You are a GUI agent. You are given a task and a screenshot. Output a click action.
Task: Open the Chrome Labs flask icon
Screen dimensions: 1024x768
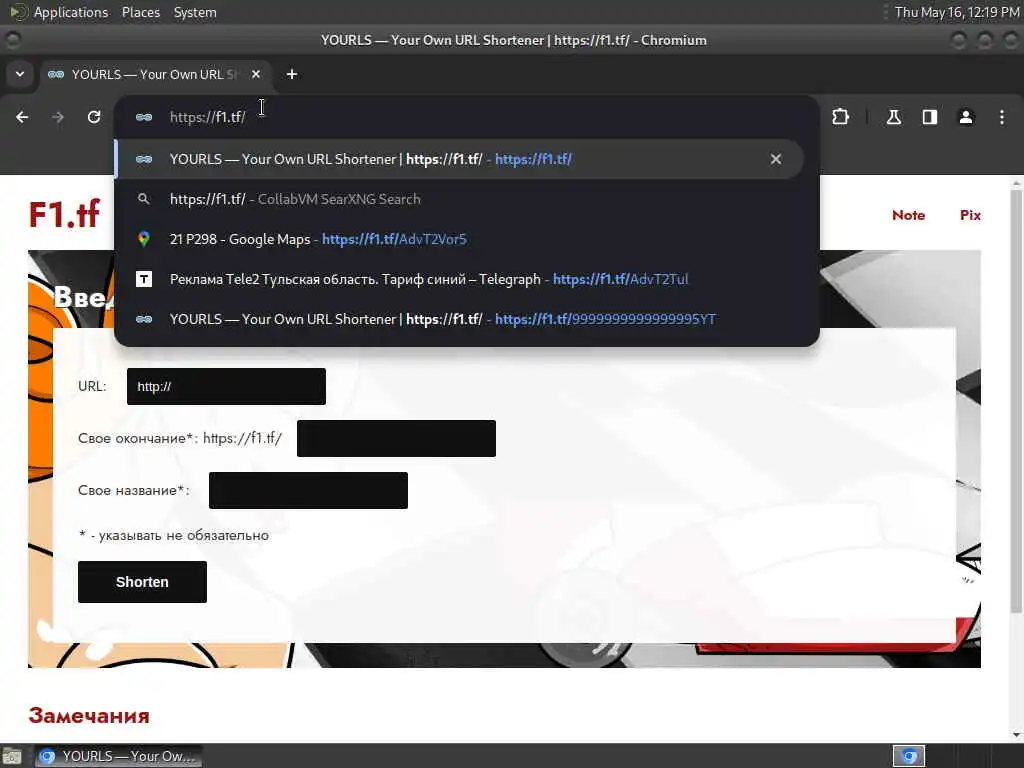(893, 117)
